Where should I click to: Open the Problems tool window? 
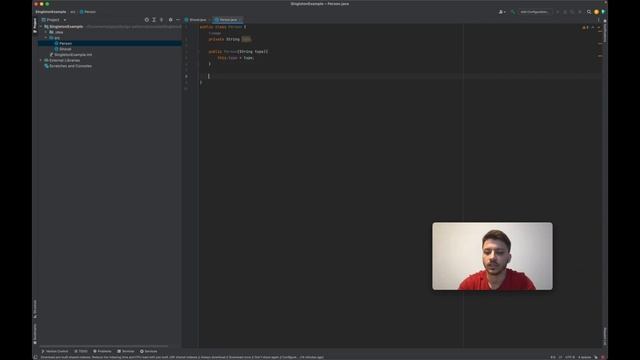click(102, 351)
